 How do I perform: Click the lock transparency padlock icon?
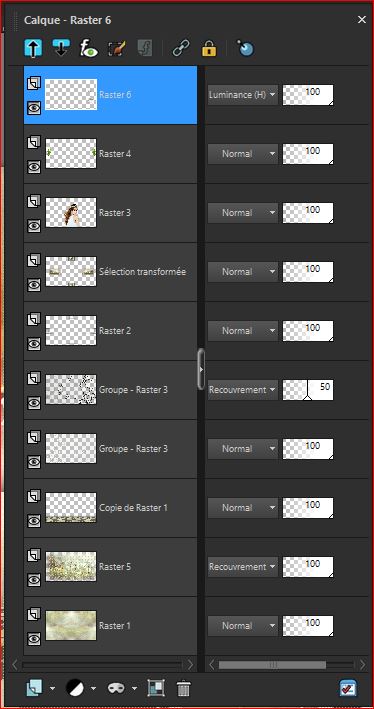(208, 48)
